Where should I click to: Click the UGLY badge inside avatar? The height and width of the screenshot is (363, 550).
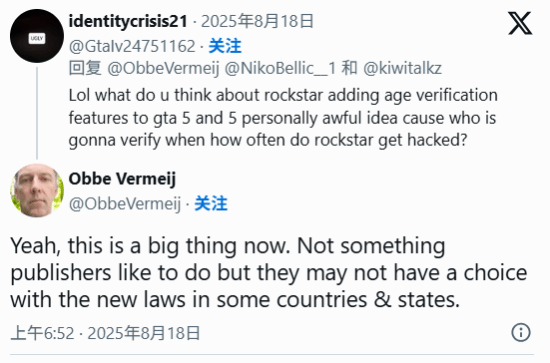[x=37, y=38]
